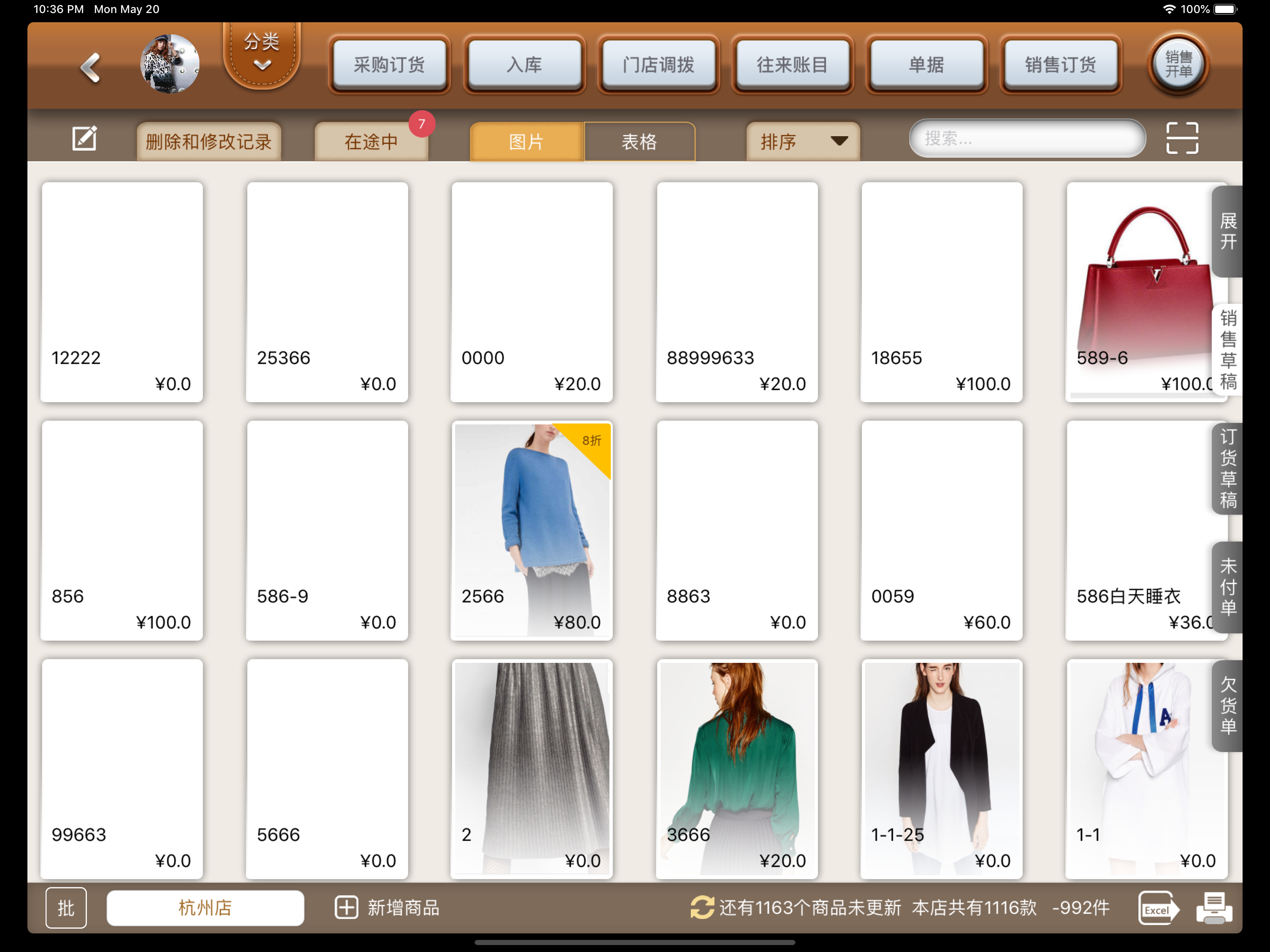Tap the barcode scan frame icon
The width and height of the screenshot is (1270, 952).
click(1182, 139)
